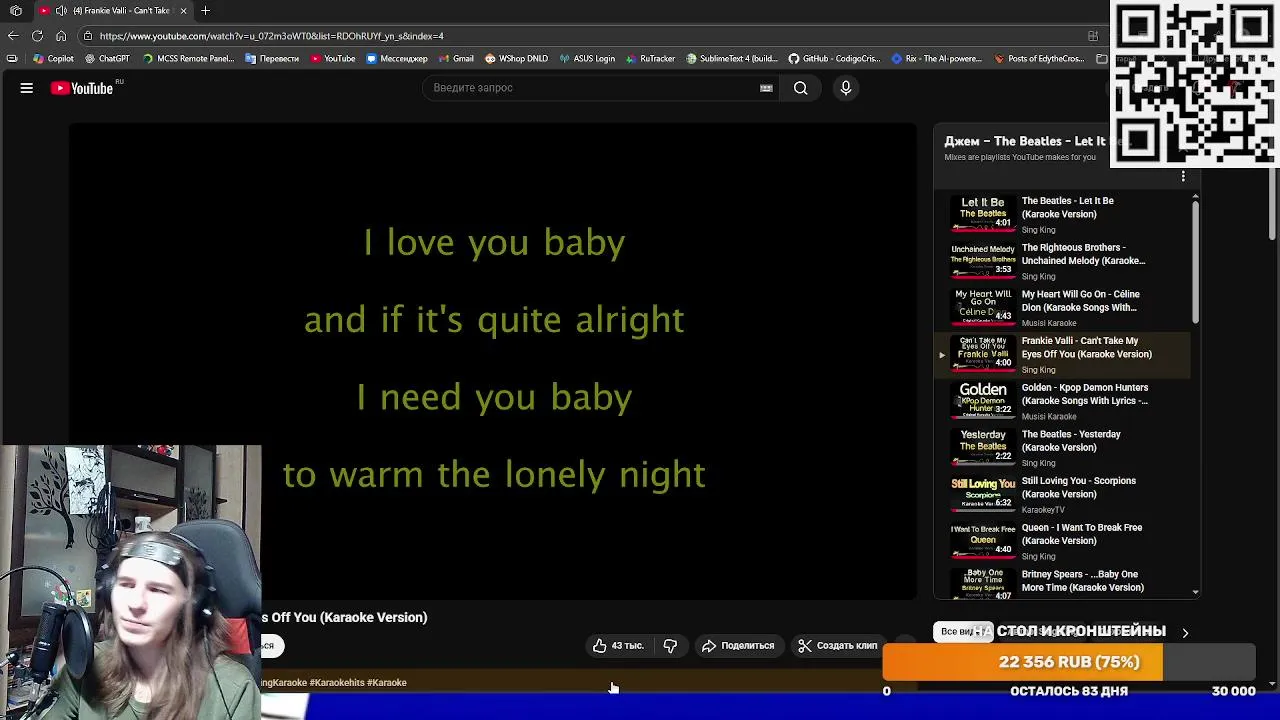Screen dimensions: 1280x720
Task: Click the browser back arrow
Action: coord(13,36)
